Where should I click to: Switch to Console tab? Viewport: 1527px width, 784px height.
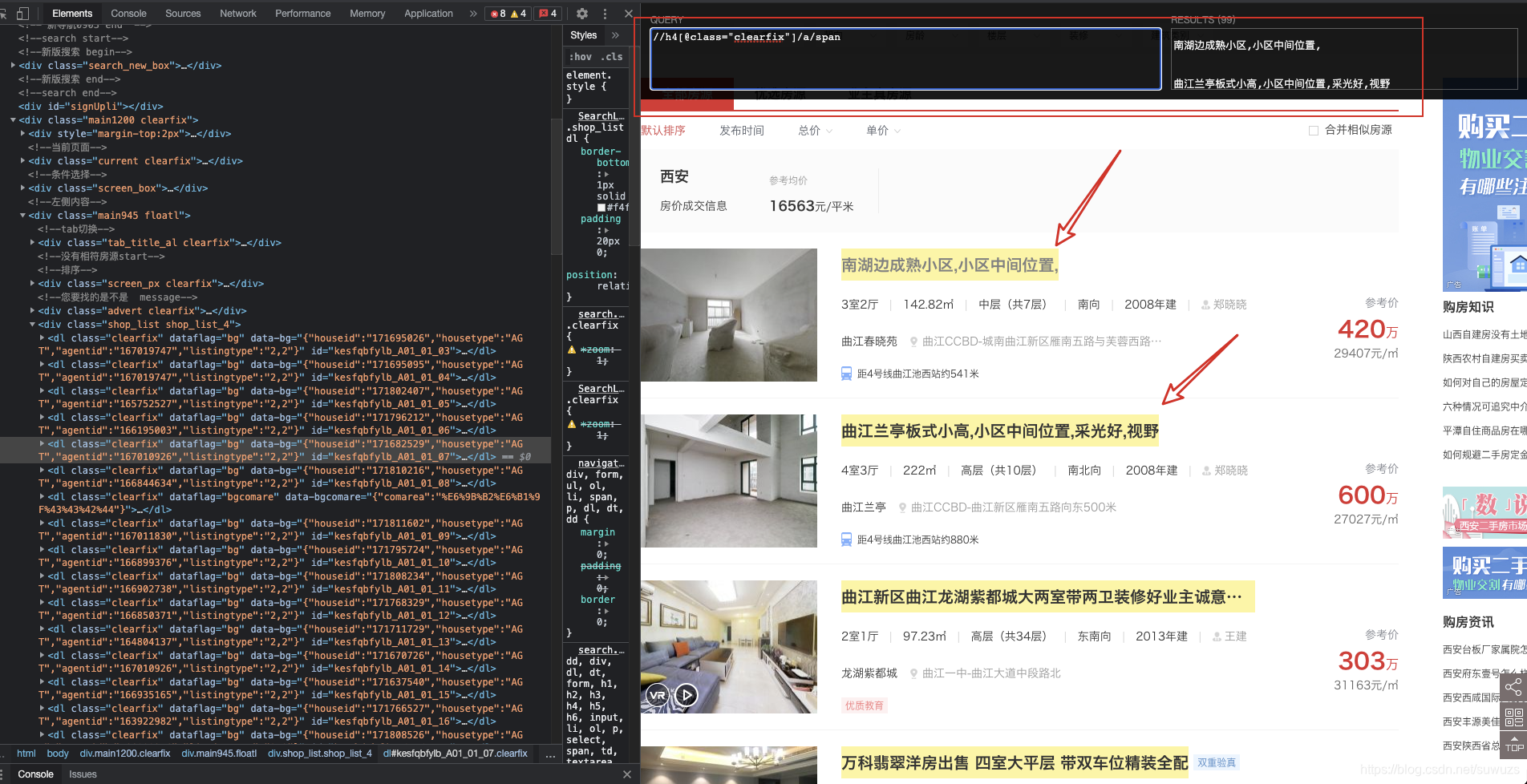click(x=128, y=14)
